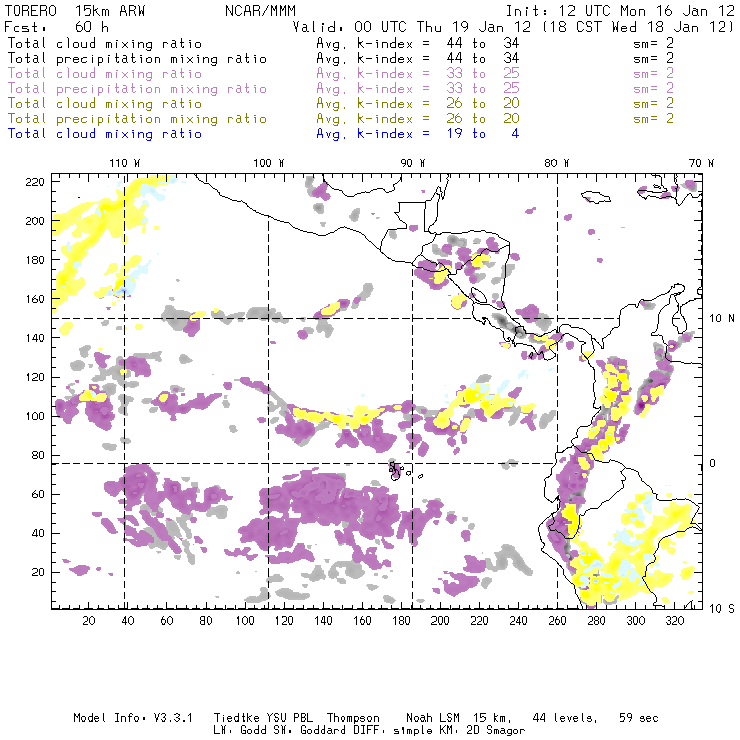
Task: Select the '10 S' latitude label
Action: coord(722,609)
